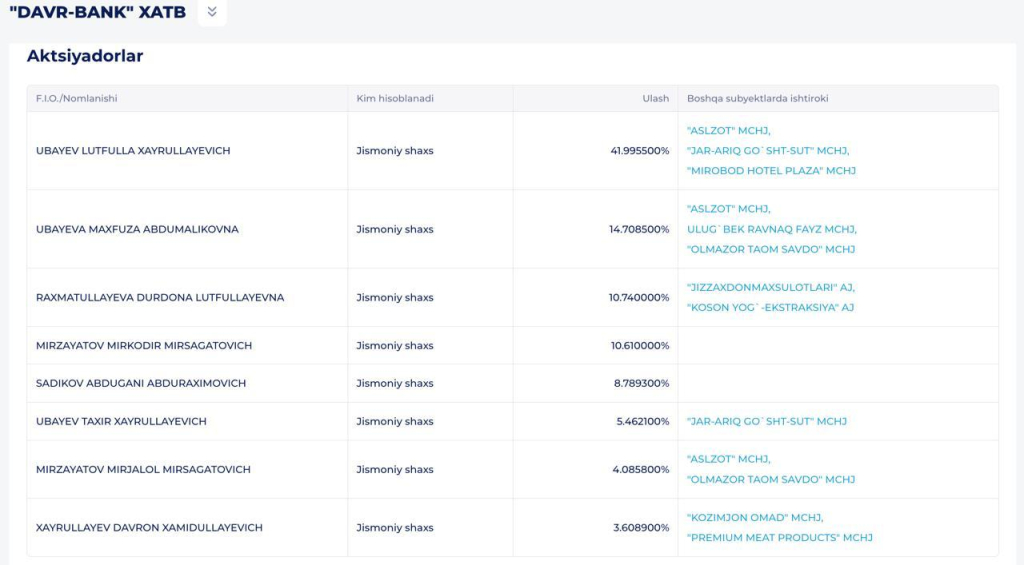Click share value 3.608900%
This screenshot has width=1024, height=565.
coord(641,528)
